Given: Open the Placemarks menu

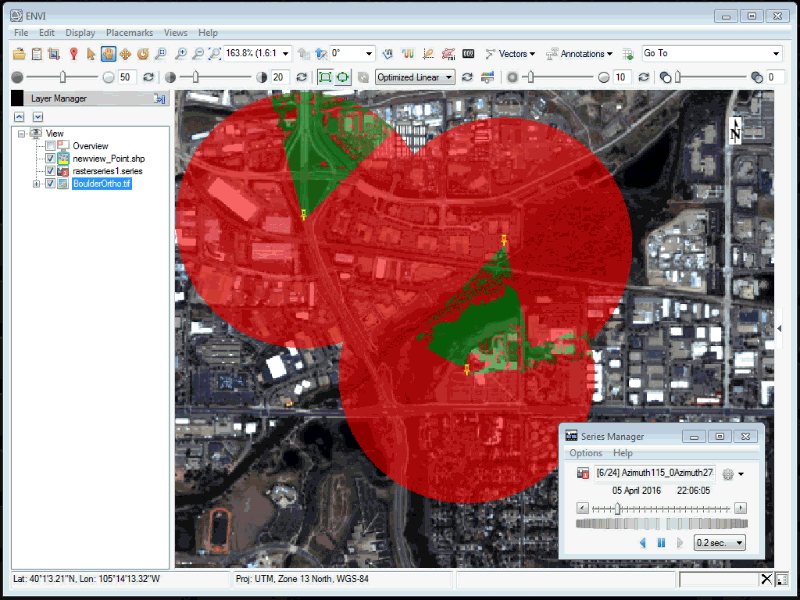Looking at the screenshot, I should [130, 32].
